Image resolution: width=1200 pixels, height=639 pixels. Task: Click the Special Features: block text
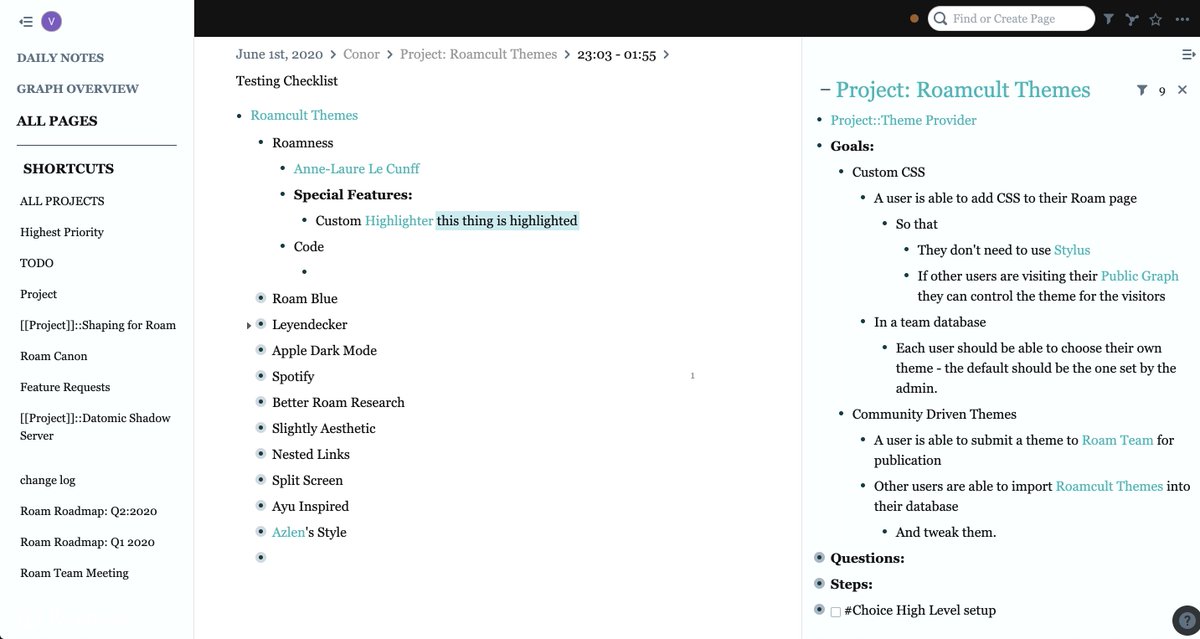(353, 194)
